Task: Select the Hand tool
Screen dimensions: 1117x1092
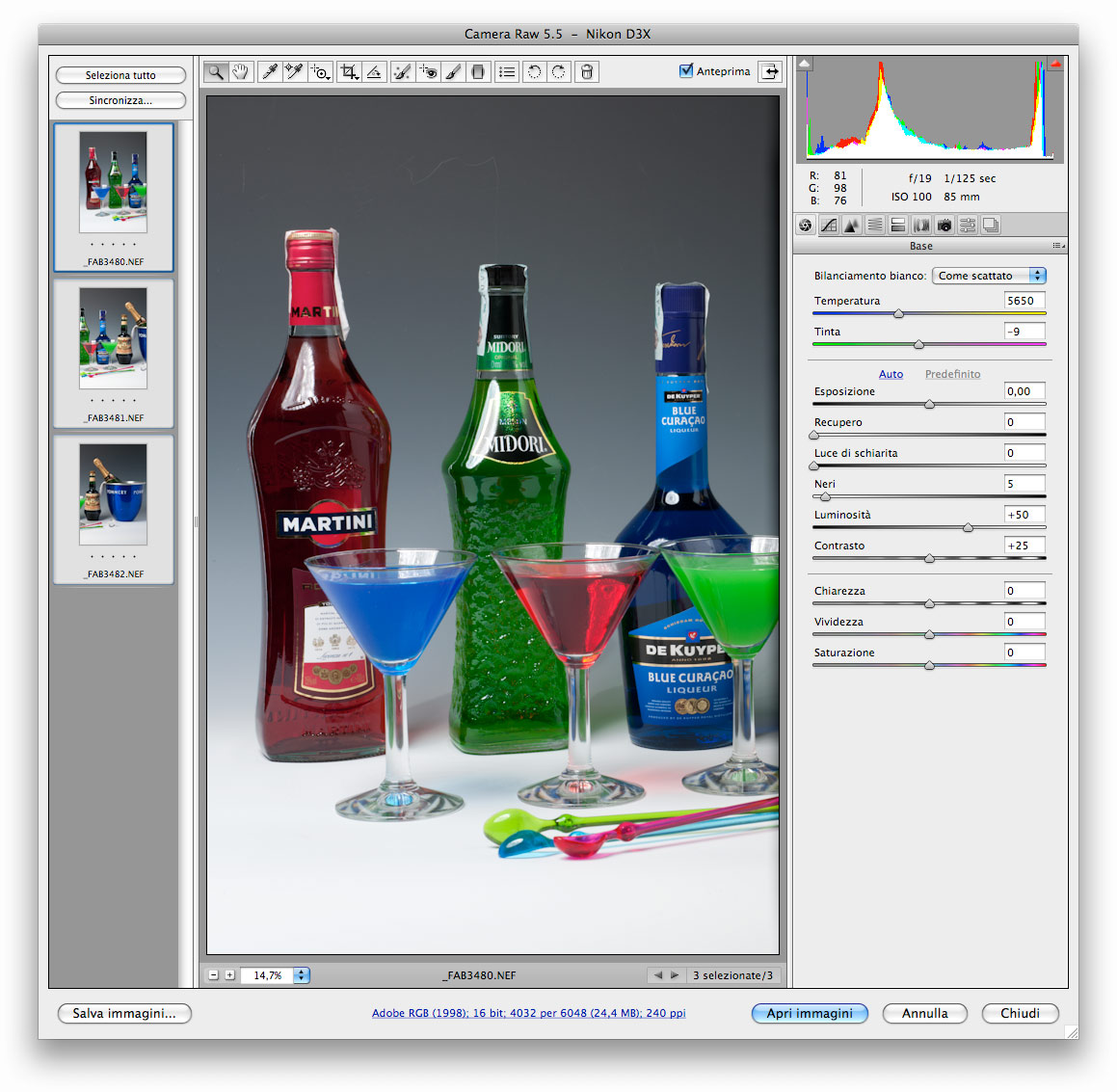Action: coord(241,71)
